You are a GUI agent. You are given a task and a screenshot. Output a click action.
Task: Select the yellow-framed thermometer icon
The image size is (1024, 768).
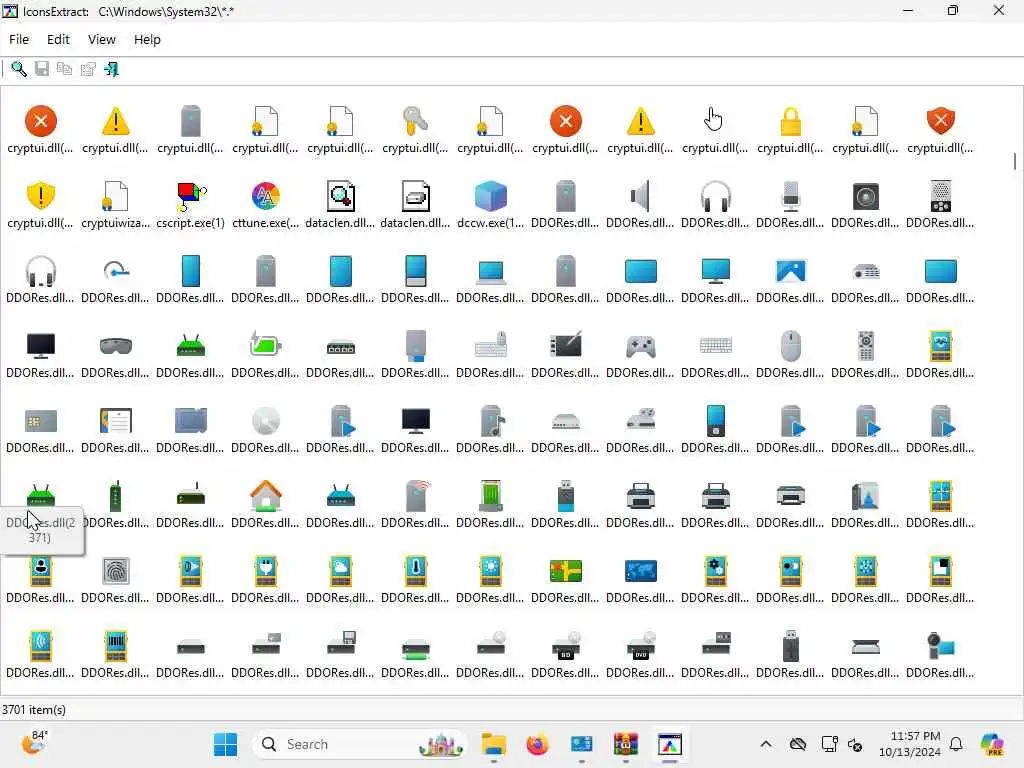point(415,571)
